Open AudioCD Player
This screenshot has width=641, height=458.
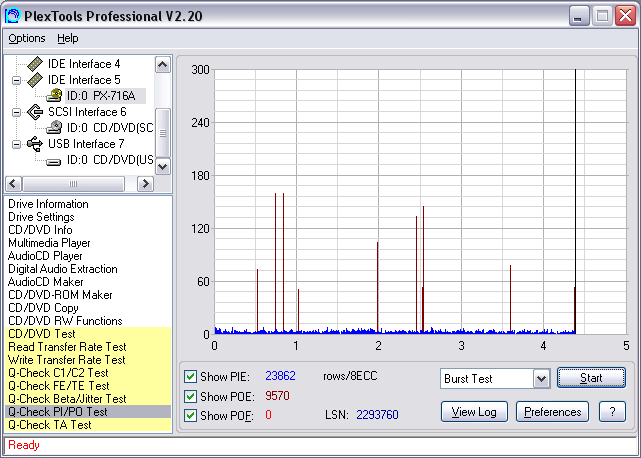point(45,256)
